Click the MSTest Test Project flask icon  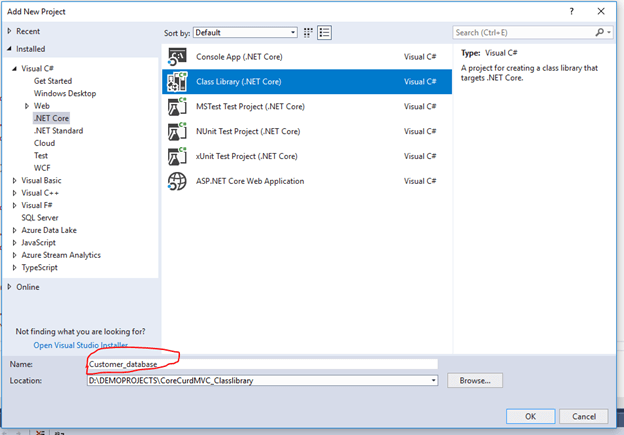tap(177, 107)
